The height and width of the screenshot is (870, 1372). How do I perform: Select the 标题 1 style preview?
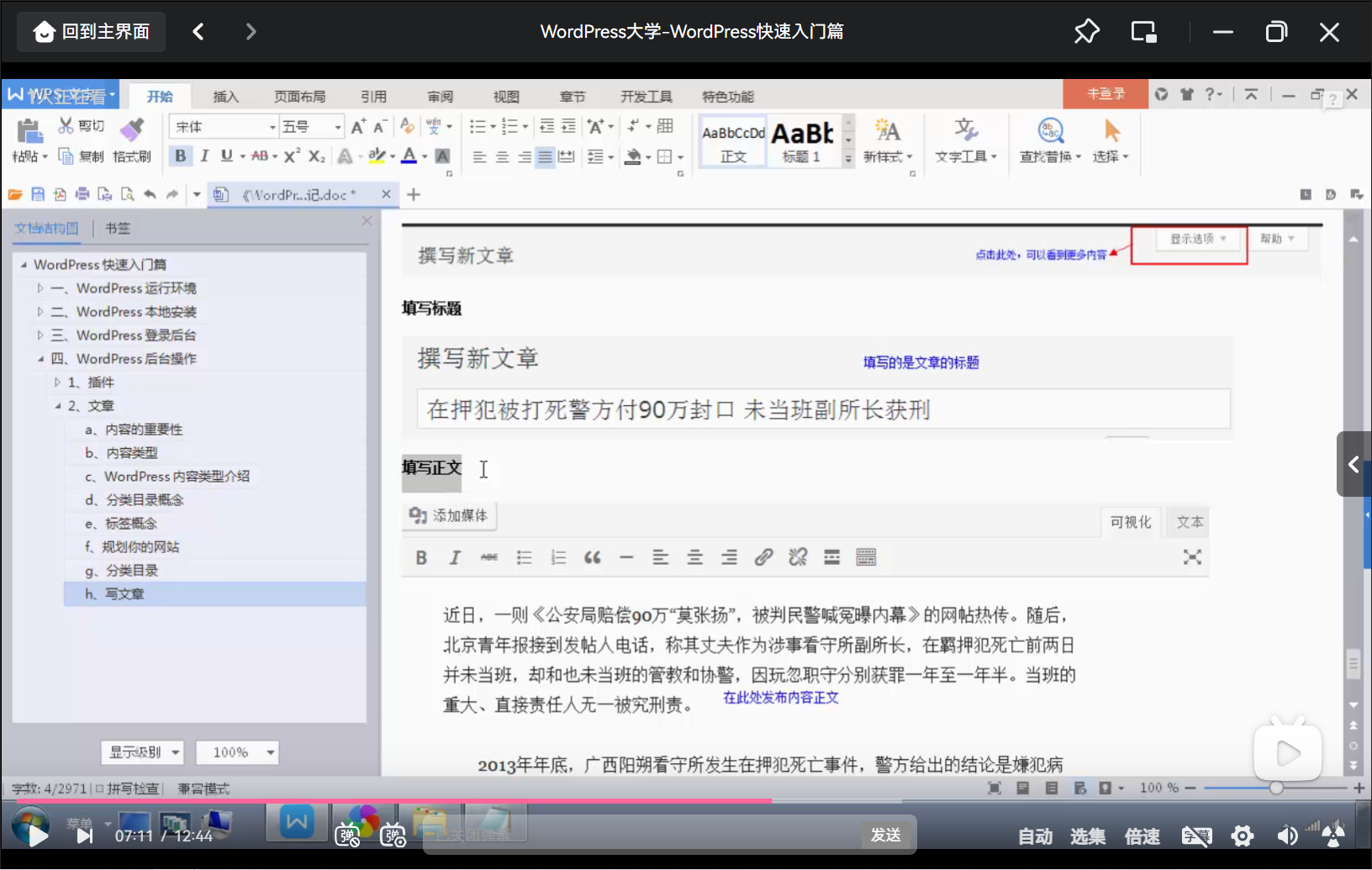(x=803, y=141)
